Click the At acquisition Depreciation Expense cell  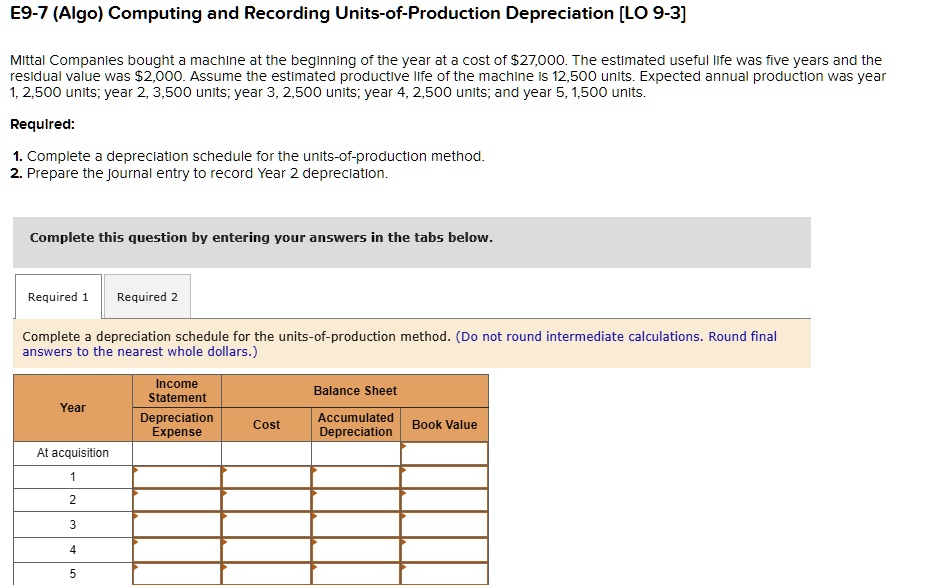[x=176, y=452]
